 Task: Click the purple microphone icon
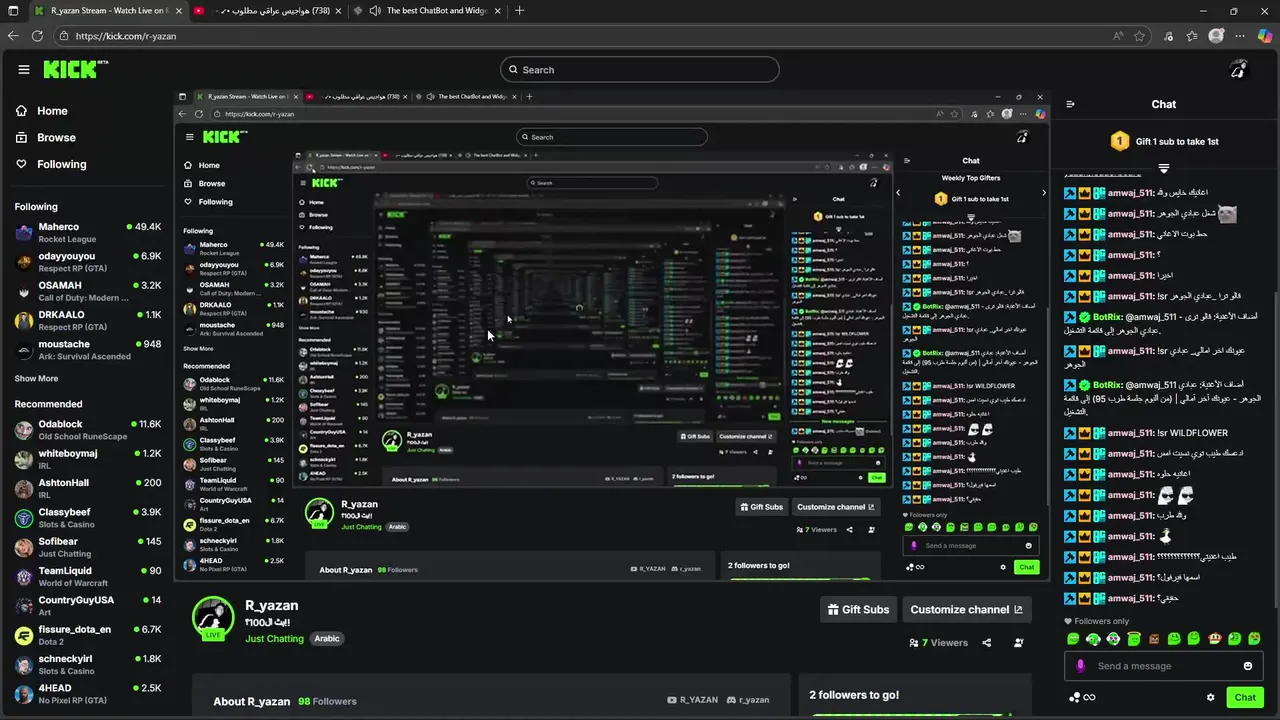pos(1080,666)
